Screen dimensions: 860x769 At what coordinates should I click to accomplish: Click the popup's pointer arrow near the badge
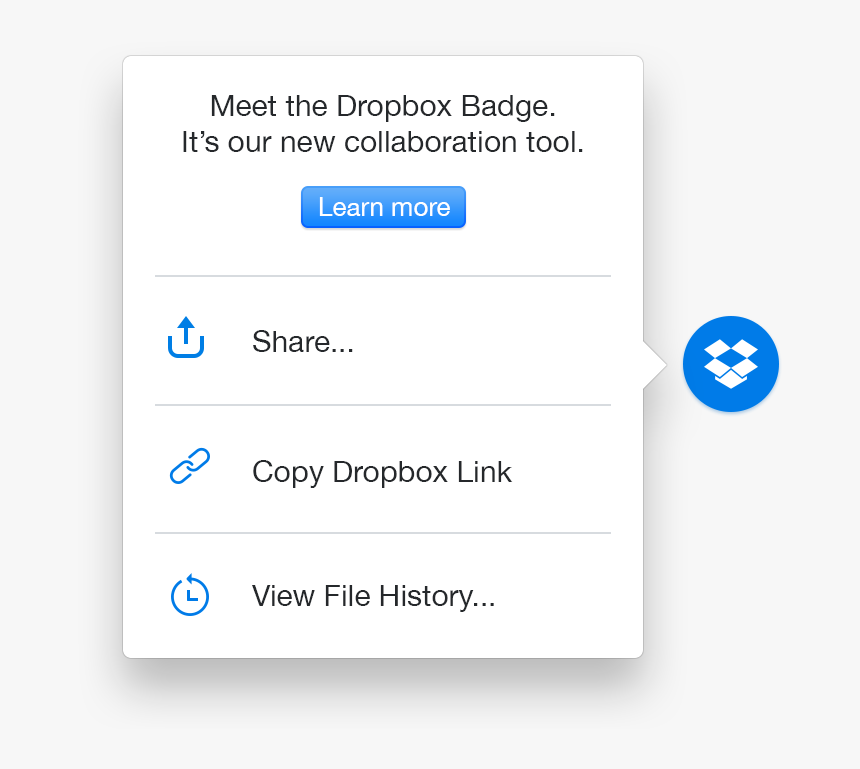[x=655, y=364]
